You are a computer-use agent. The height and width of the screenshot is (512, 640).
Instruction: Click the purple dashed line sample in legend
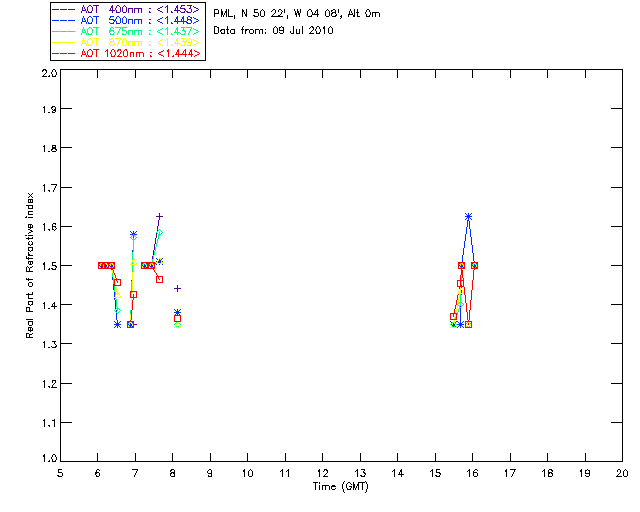click(64, 9)
